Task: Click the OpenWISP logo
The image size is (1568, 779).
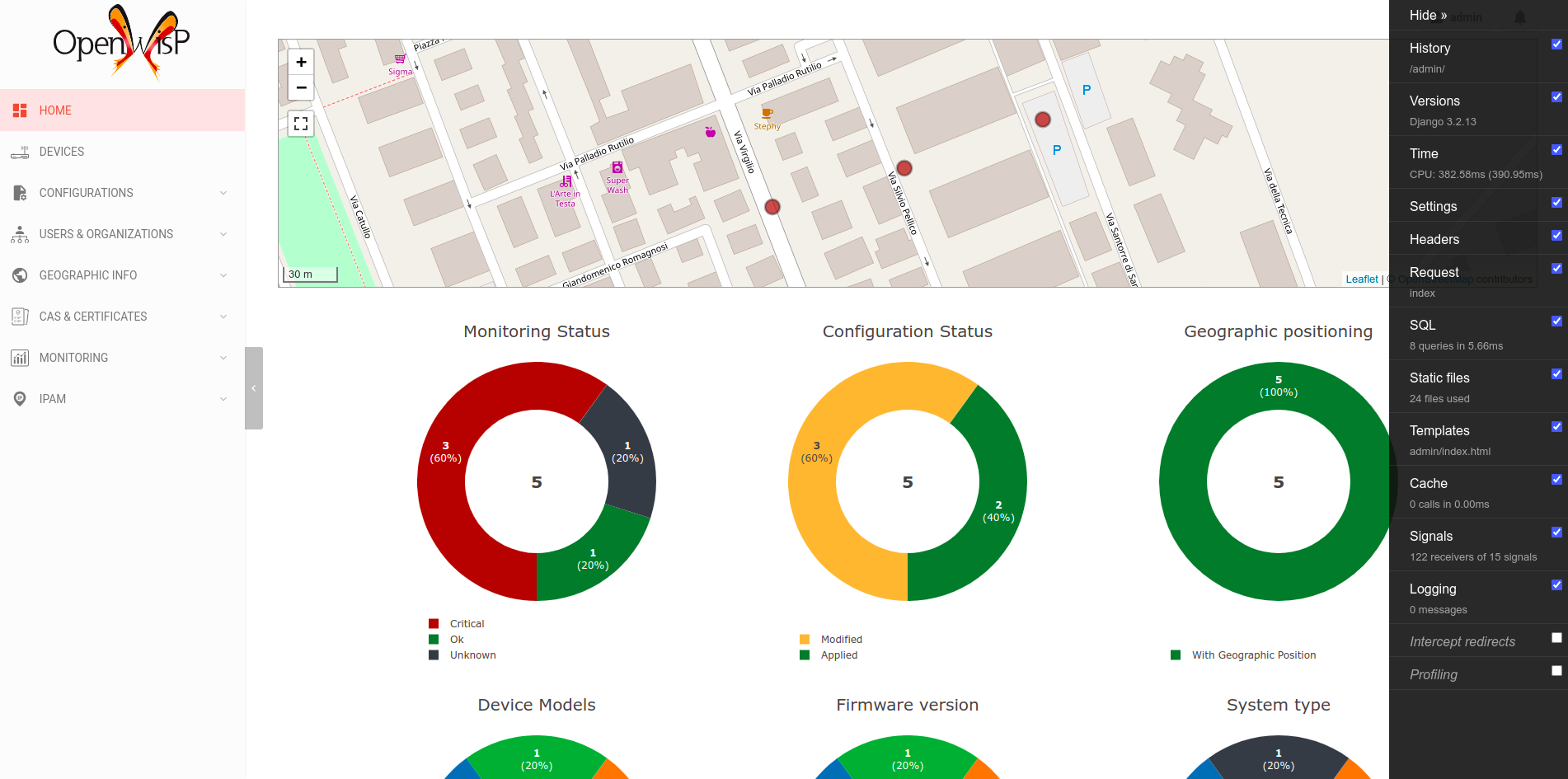Action: [x=121, y=41]
